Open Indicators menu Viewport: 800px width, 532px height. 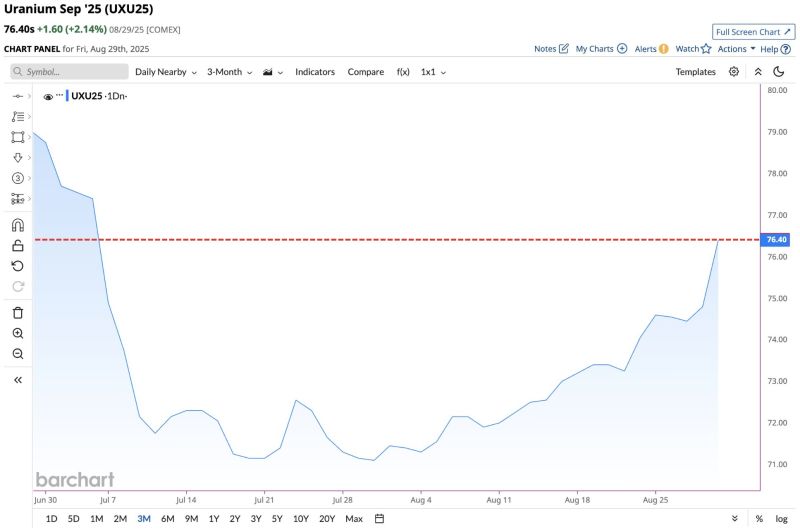tap(315, 72)
